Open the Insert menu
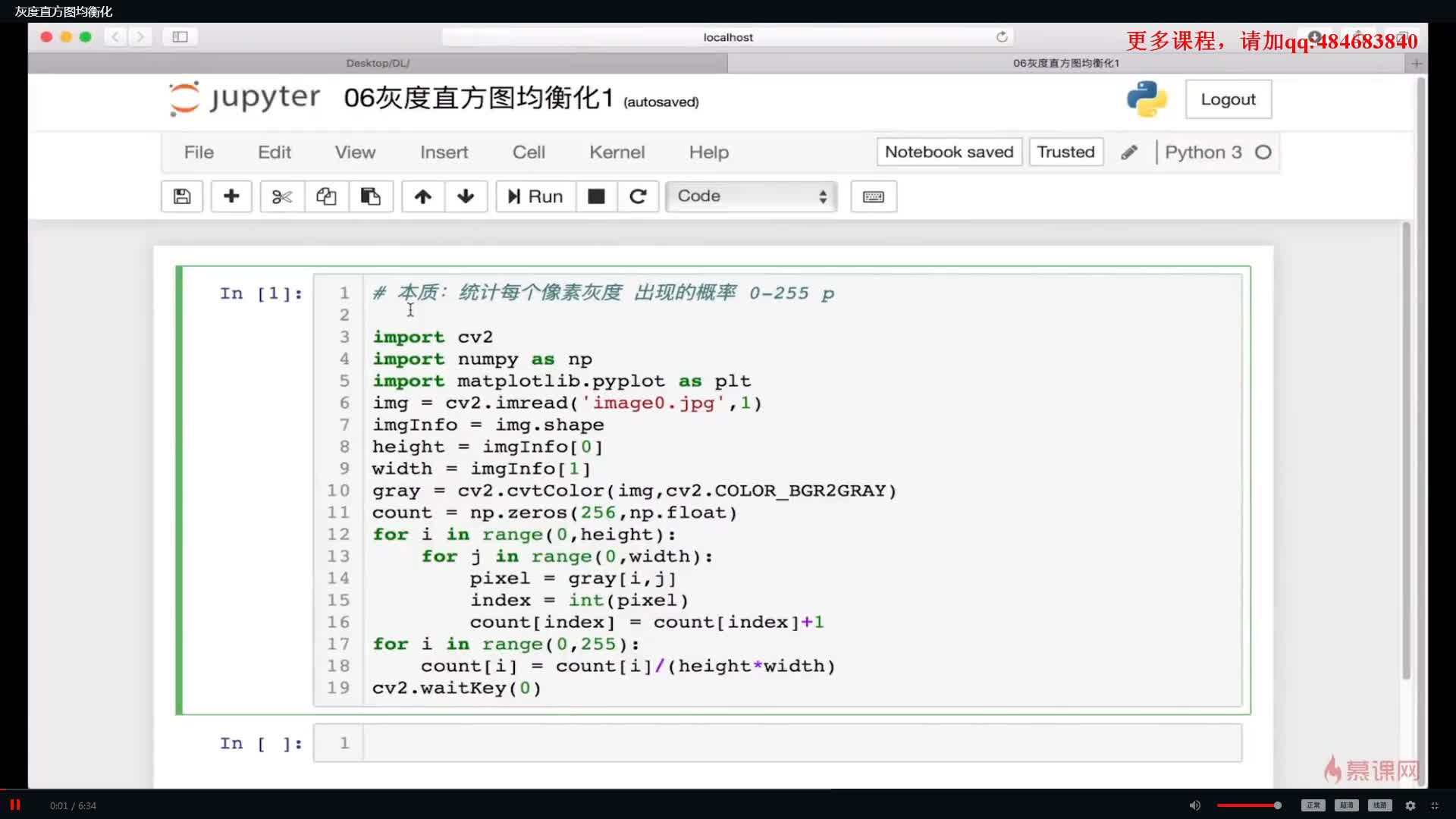The height and width of the screenshot is (819, 1456). coord(444,152)
